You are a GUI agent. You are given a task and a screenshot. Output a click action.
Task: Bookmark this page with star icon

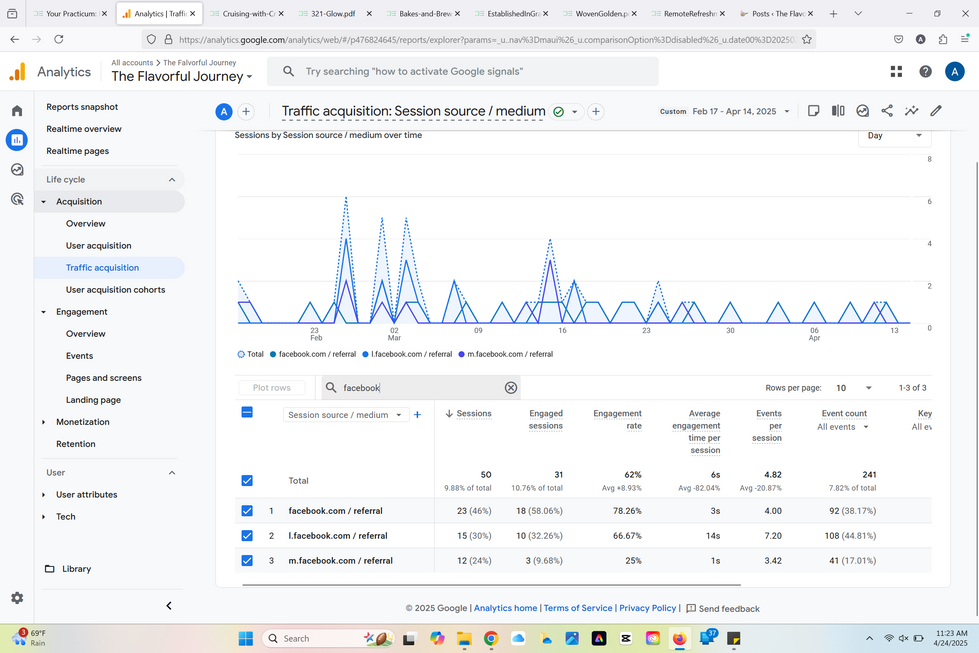pyautogui.click(x=807, y=39)
